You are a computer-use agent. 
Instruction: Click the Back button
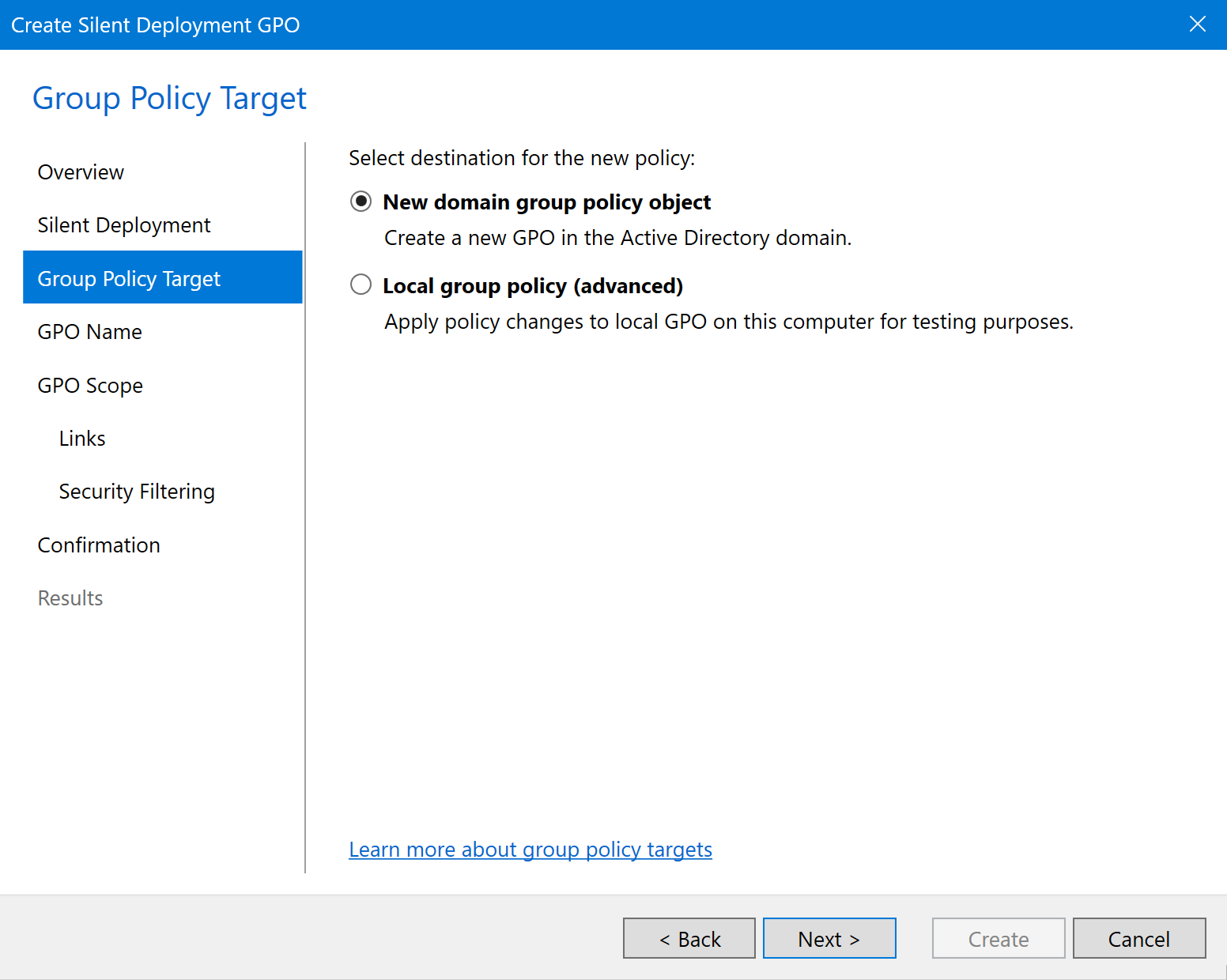(689, 939)
